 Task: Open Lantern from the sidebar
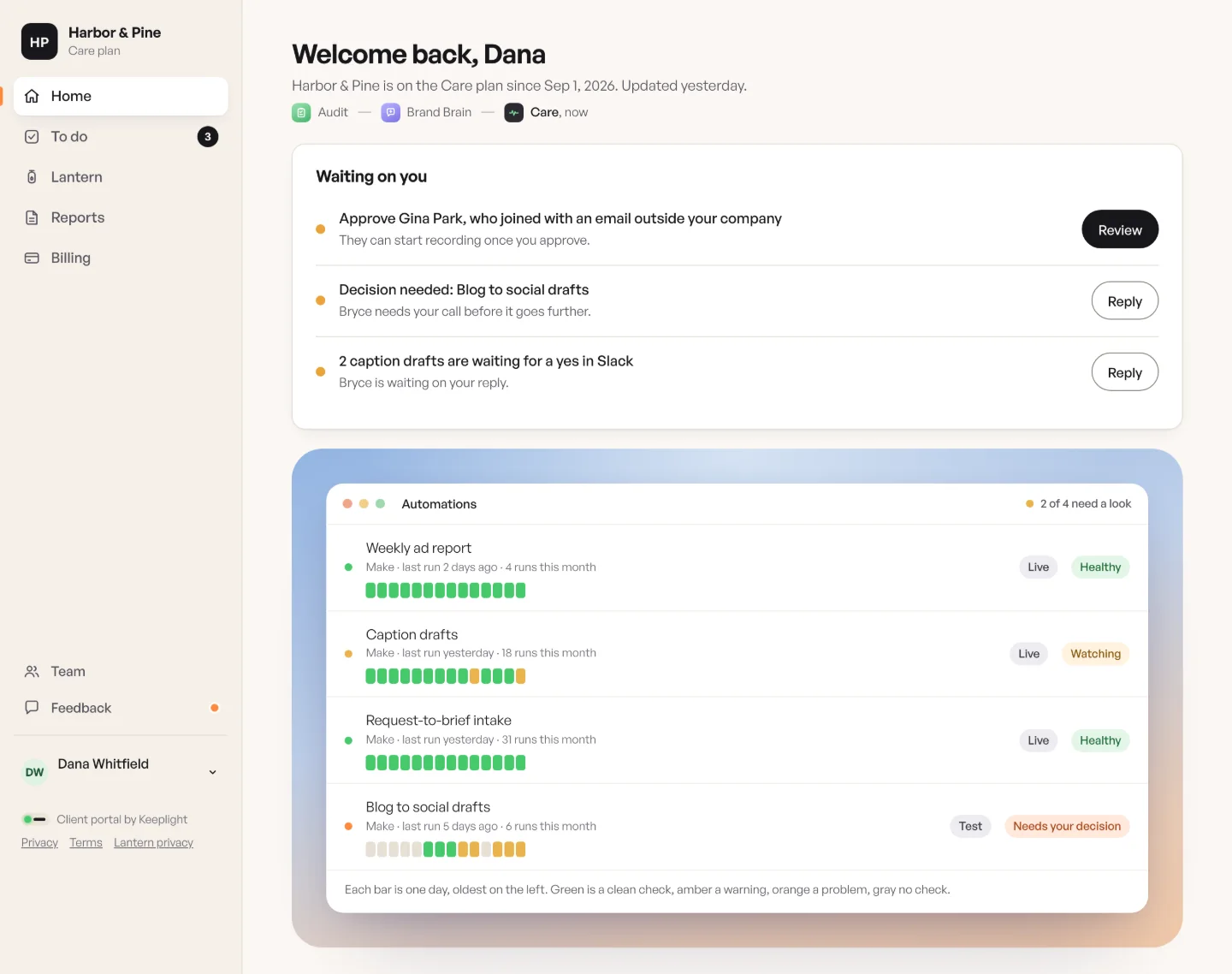pos(121,177)
